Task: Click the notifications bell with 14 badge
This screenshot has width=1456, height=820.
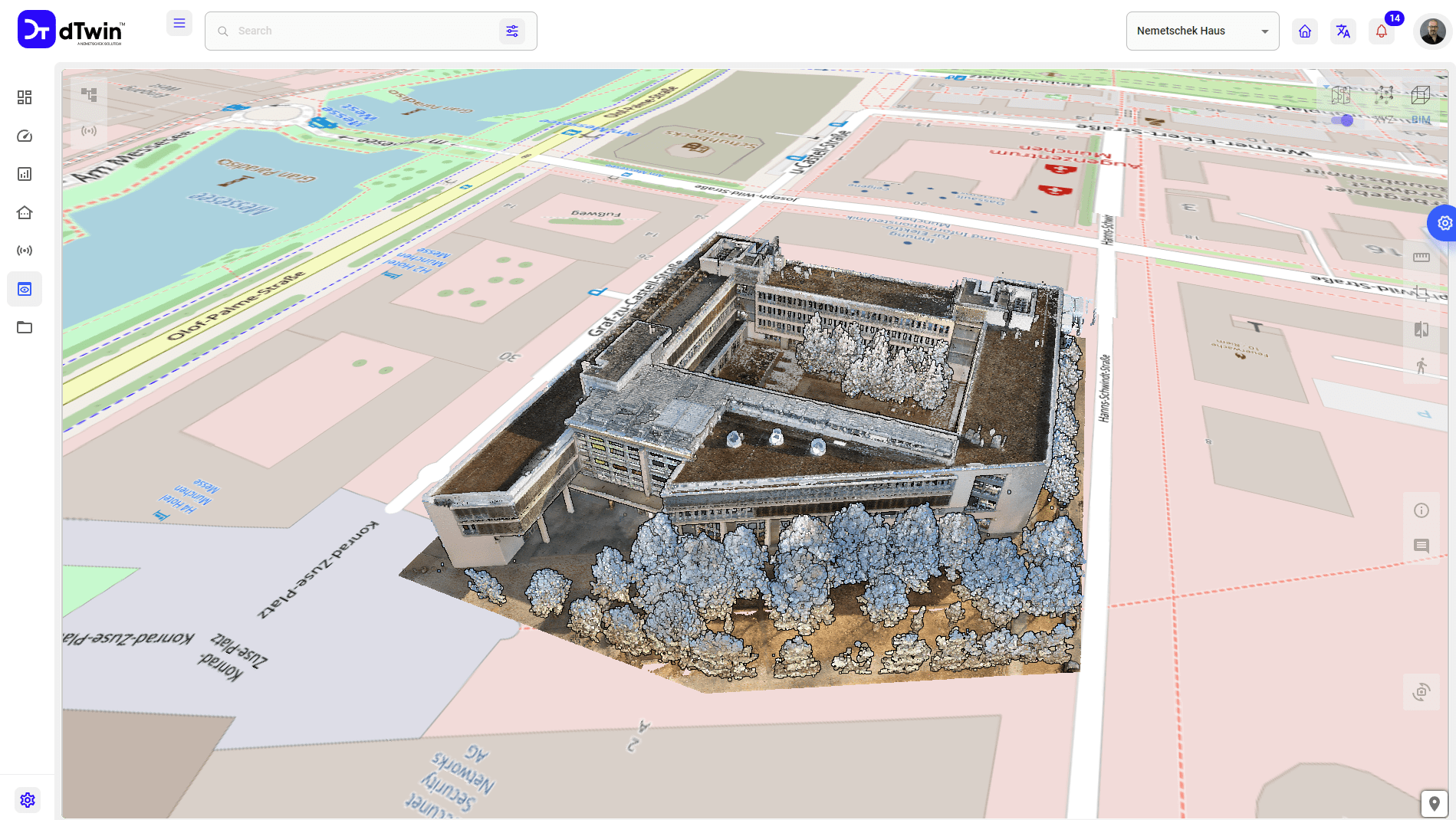Action: click(1382, 31)
